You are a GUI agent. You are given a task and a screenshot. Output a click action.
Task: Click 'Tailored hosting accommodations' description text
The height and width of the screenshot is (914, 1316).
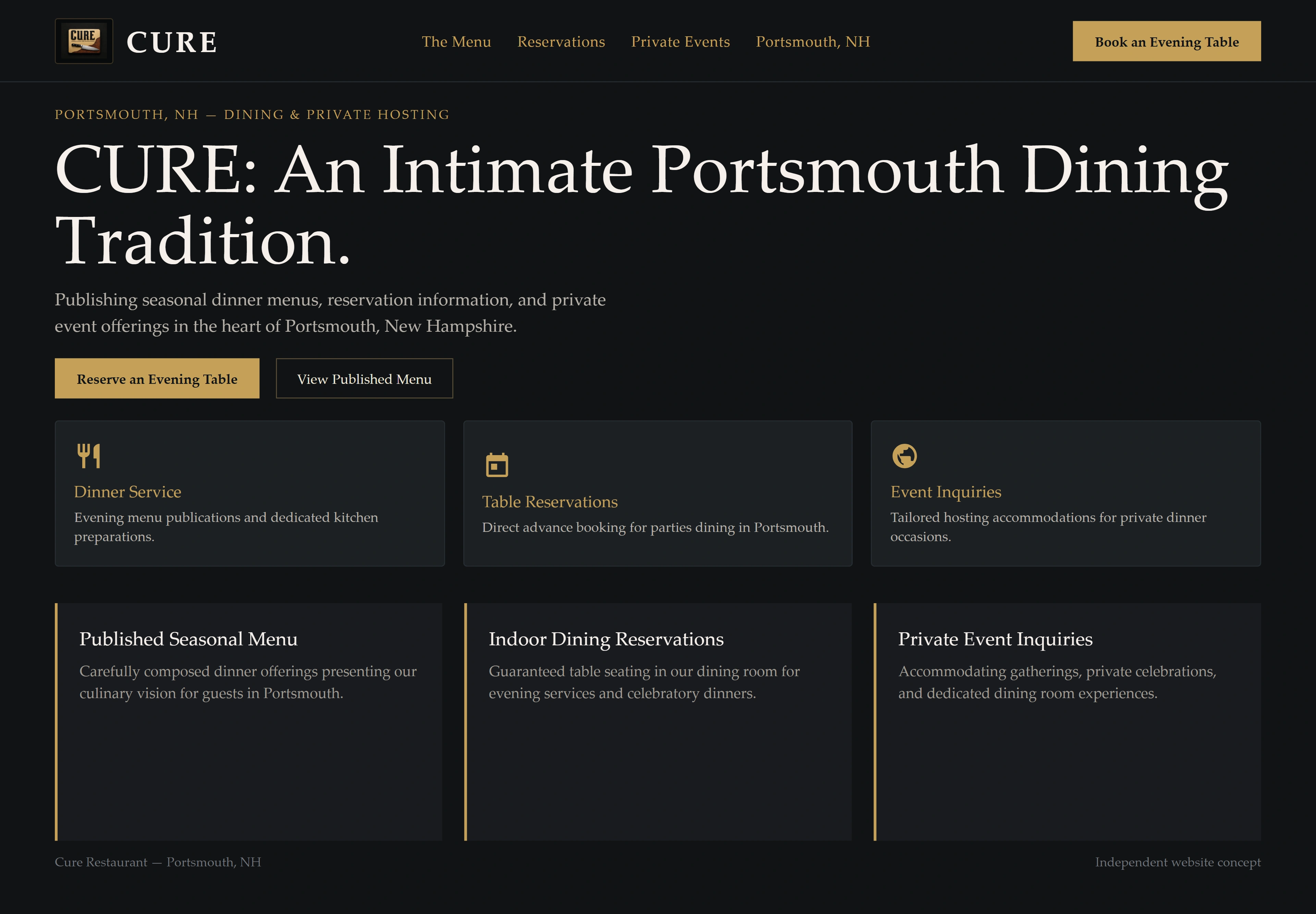tap(1048, 527)
